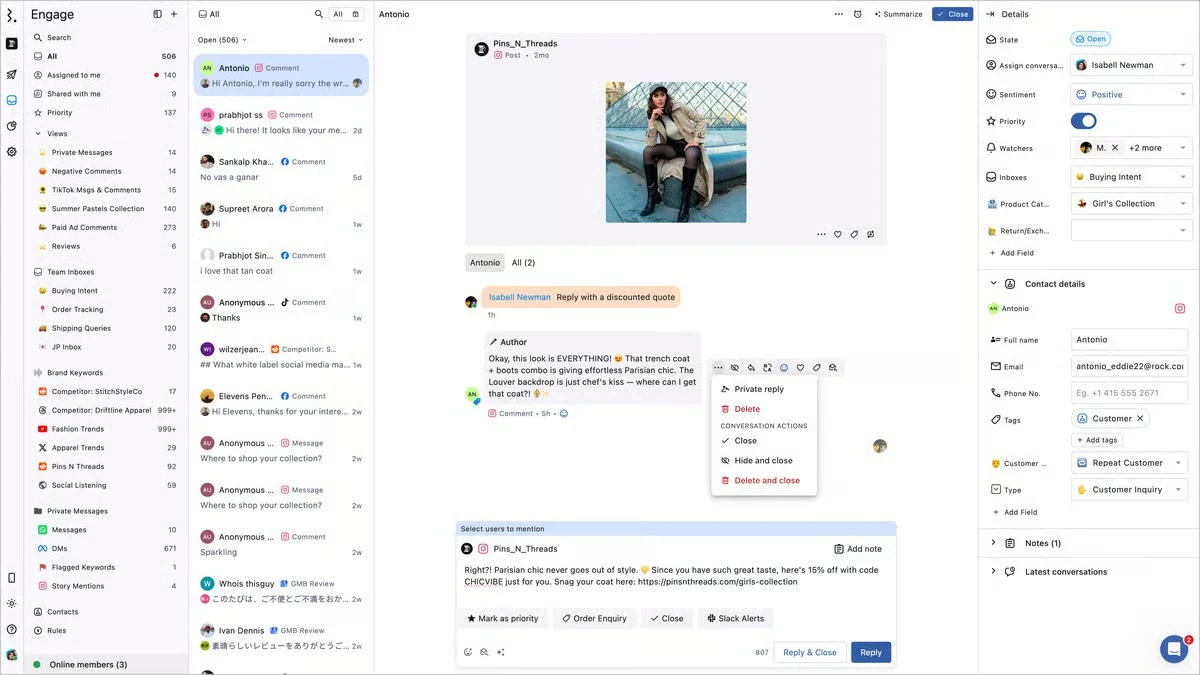Click the Add tags button
Screen dimensions: 1200x675
[x=1097, y=440]
